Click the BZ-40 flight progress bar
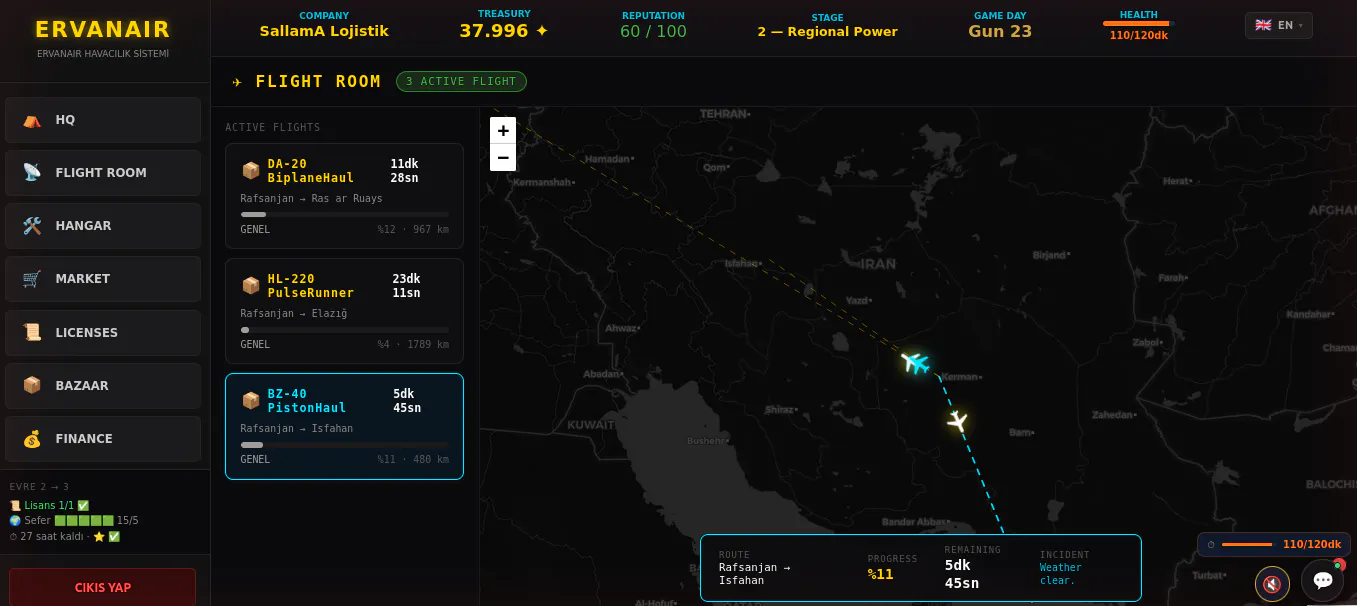This screenshot has height=606, width=1357. pyautogui.click(x=345, y=445)
